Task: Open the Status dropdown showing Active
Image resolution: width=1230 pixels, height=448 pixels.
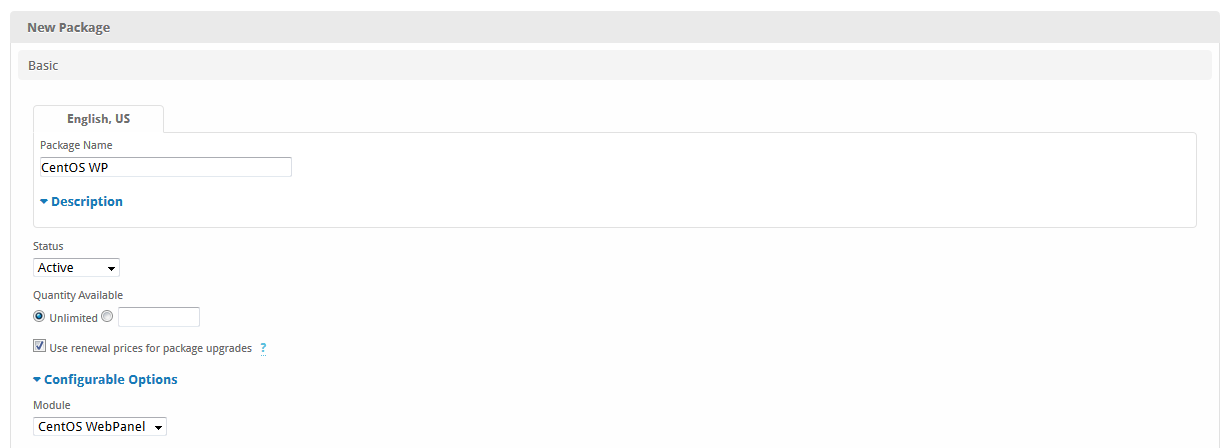Action: tap(76, 268)
